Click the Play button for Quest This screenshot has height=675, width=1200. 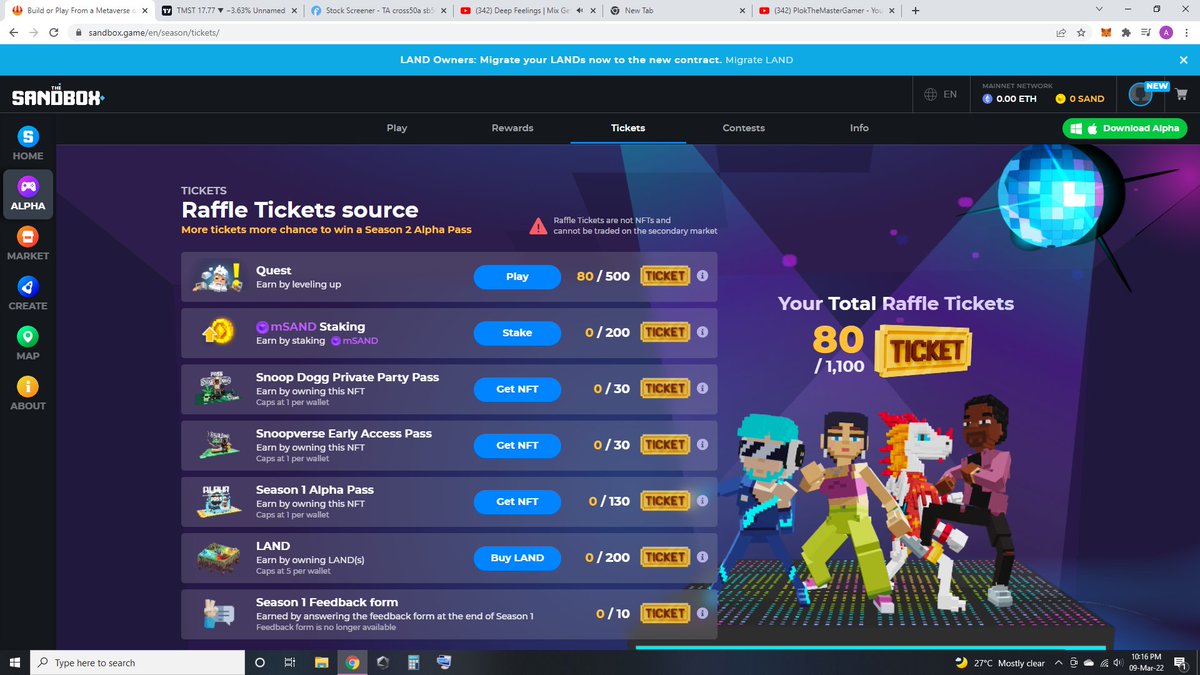tap(517, 276)
